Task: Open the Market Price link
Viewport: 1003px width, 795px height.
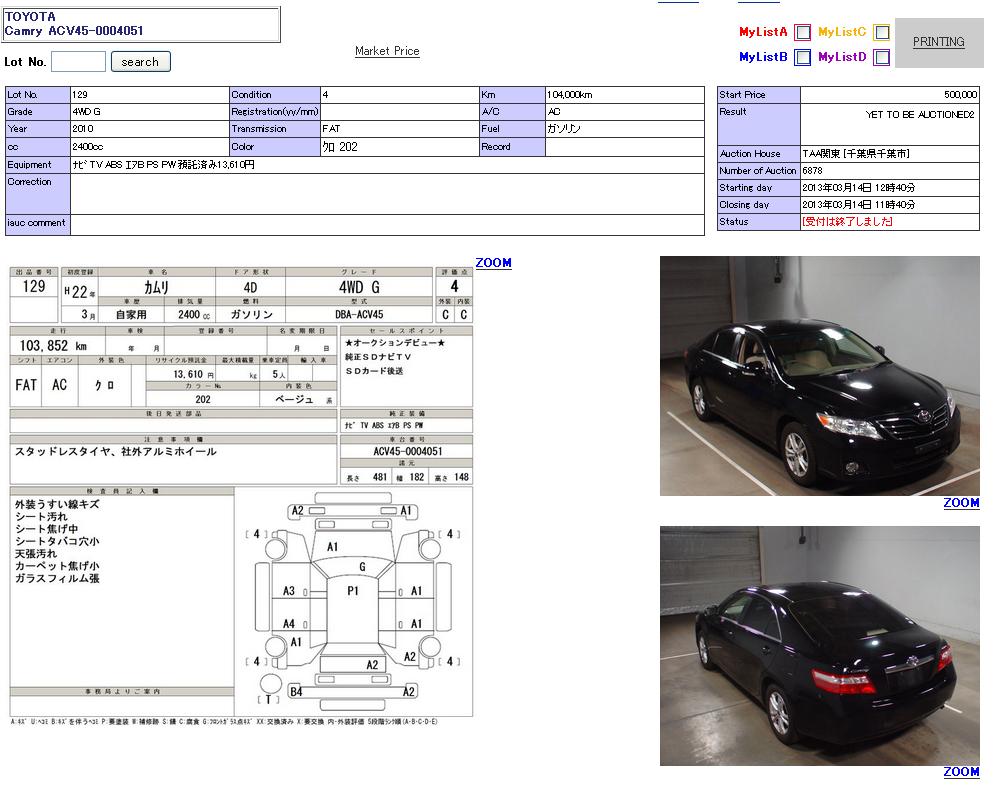Action: [387, 51]
